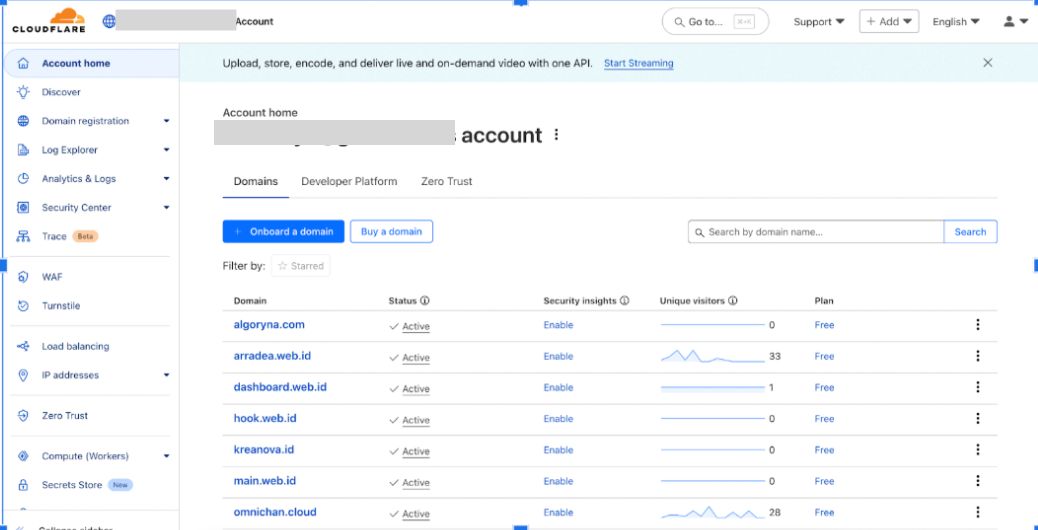Switch to Developer Platform tab

349,182
